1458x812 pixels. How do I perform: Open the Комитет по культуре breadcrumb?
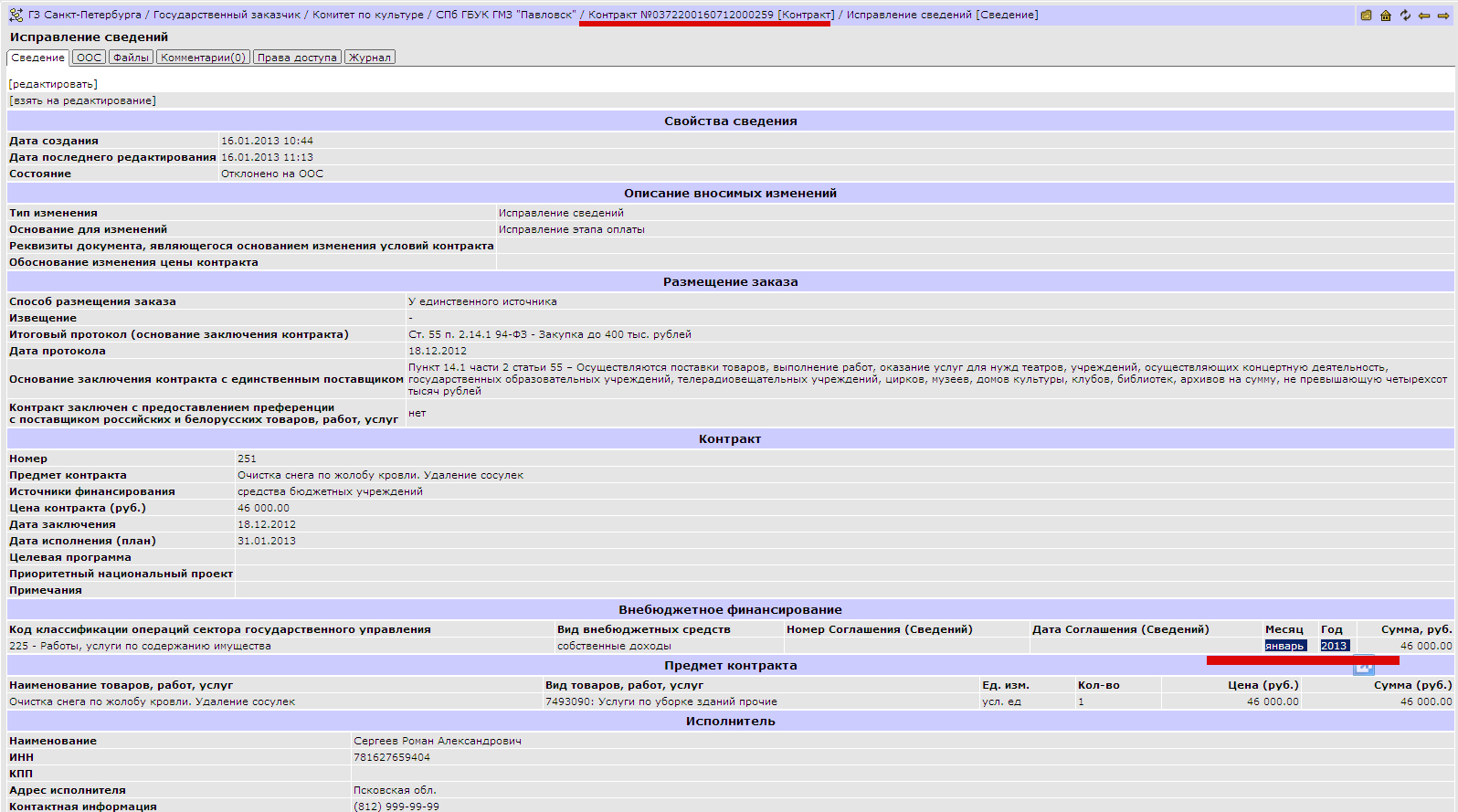(x=368, y=15)
